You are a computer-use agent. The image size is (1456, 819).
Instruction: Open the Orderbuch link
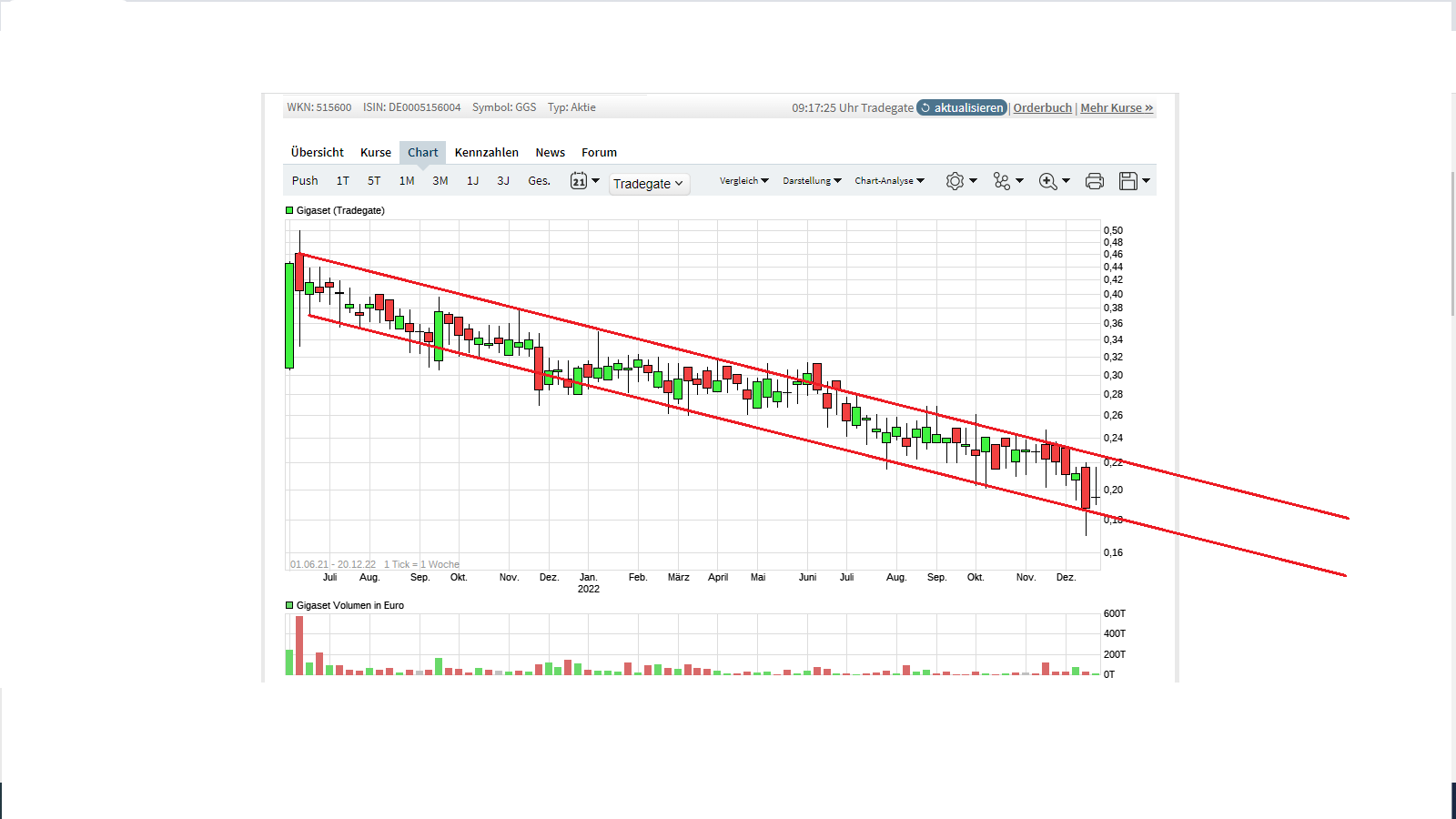1043,107
